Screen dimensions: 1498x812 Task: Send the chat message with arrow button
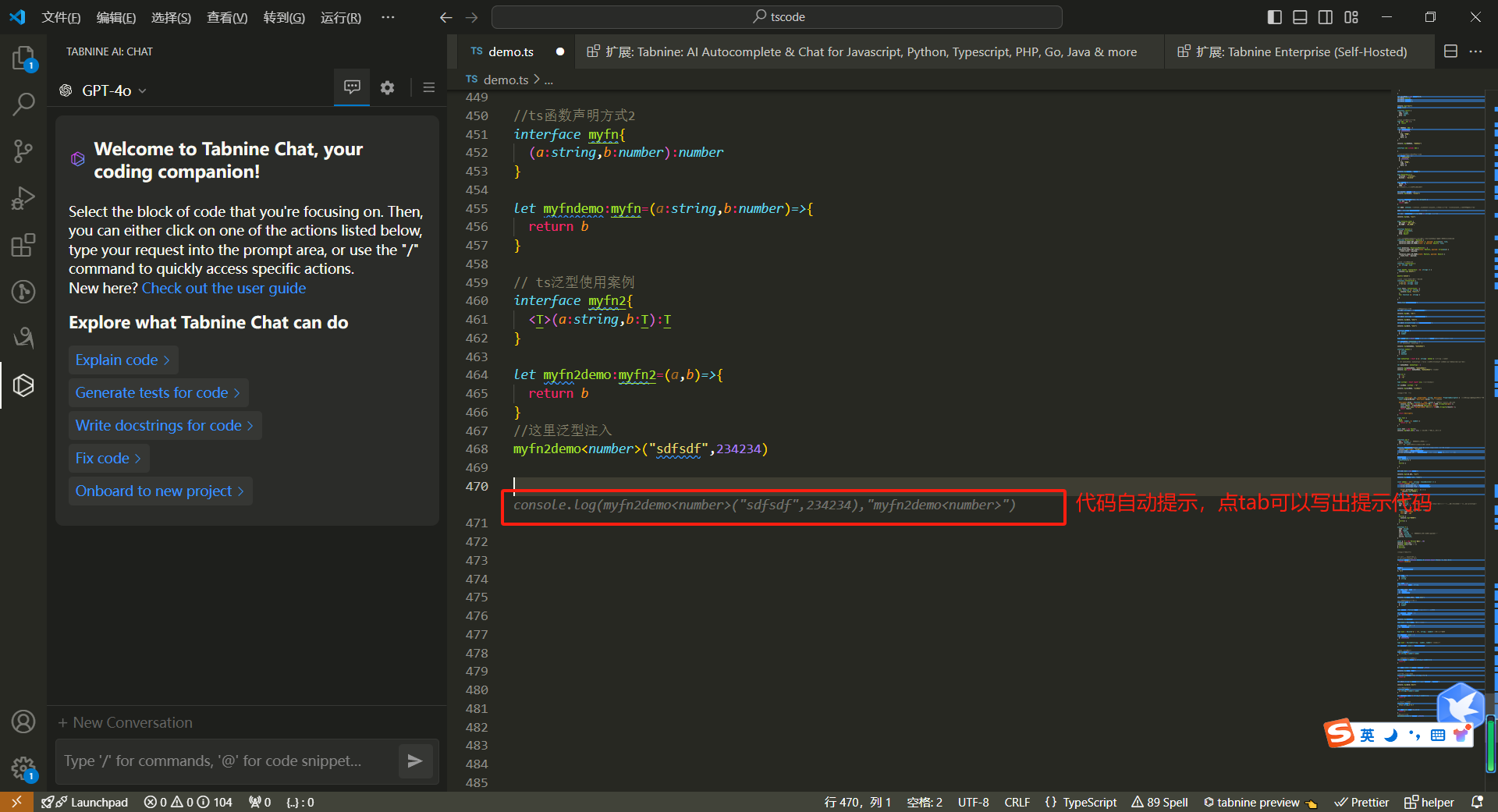[x=415, y=761]
